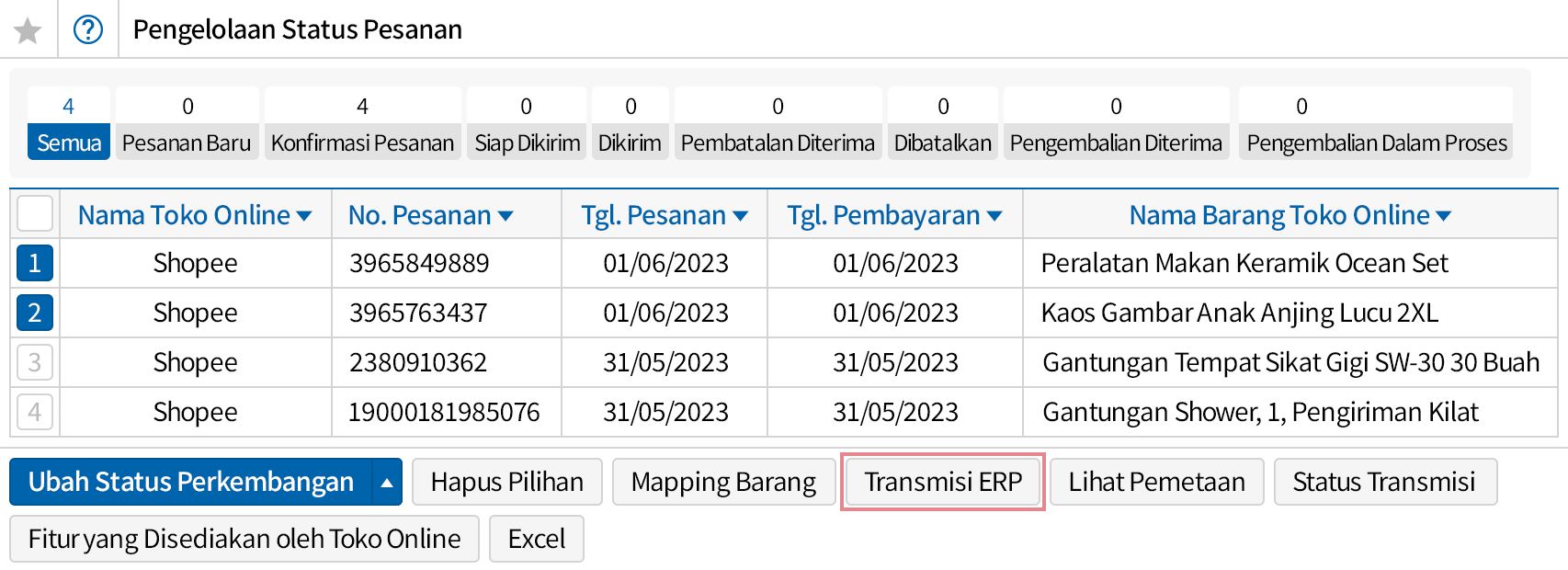The height and width of the screenshot is (570, 1568).
Task: Uncheck row 1 selection box
Action: pyautogui.click(x=35, y=264)
